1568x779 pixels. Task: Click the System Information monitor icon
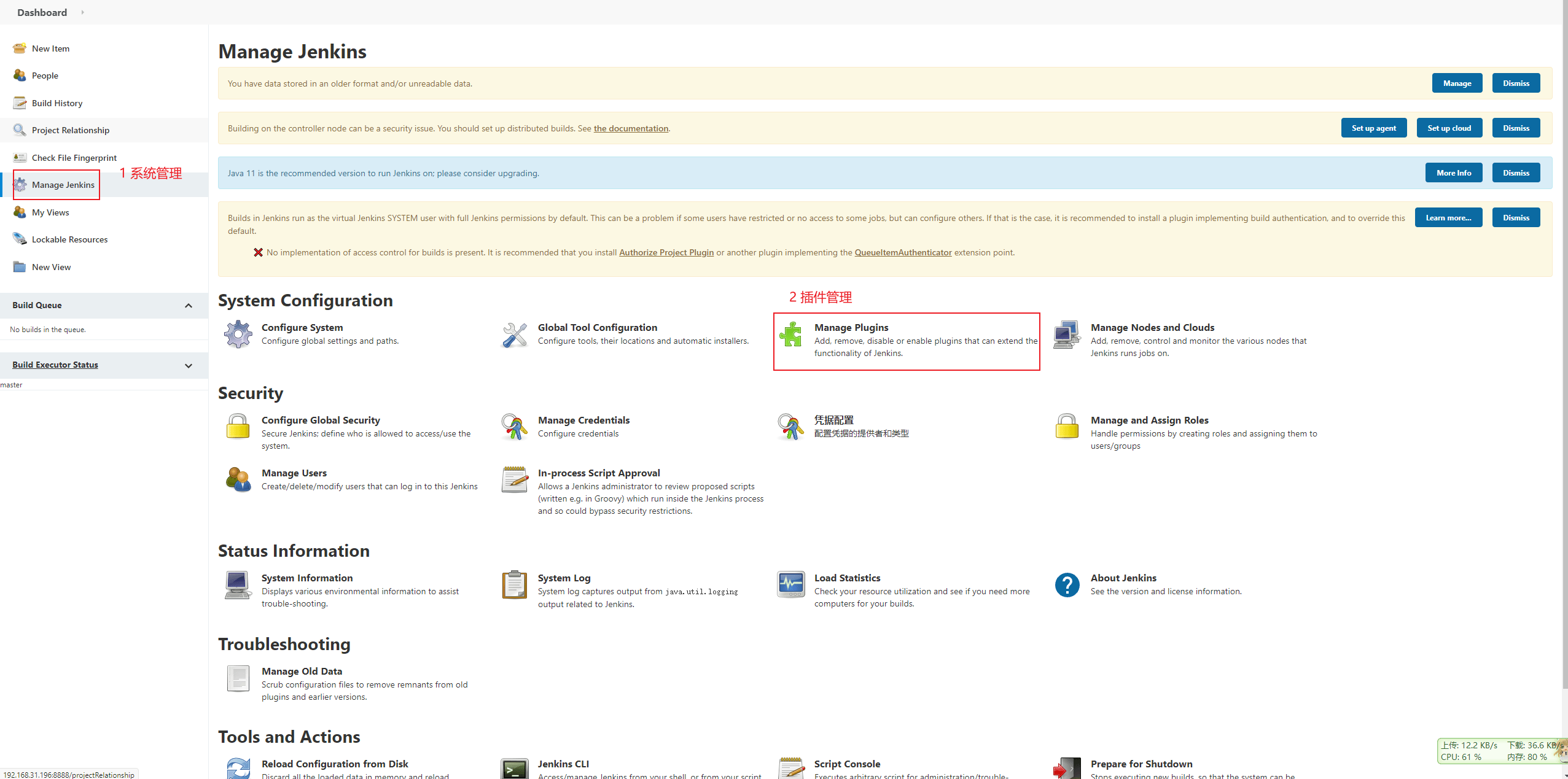click(x=238, y=585)
